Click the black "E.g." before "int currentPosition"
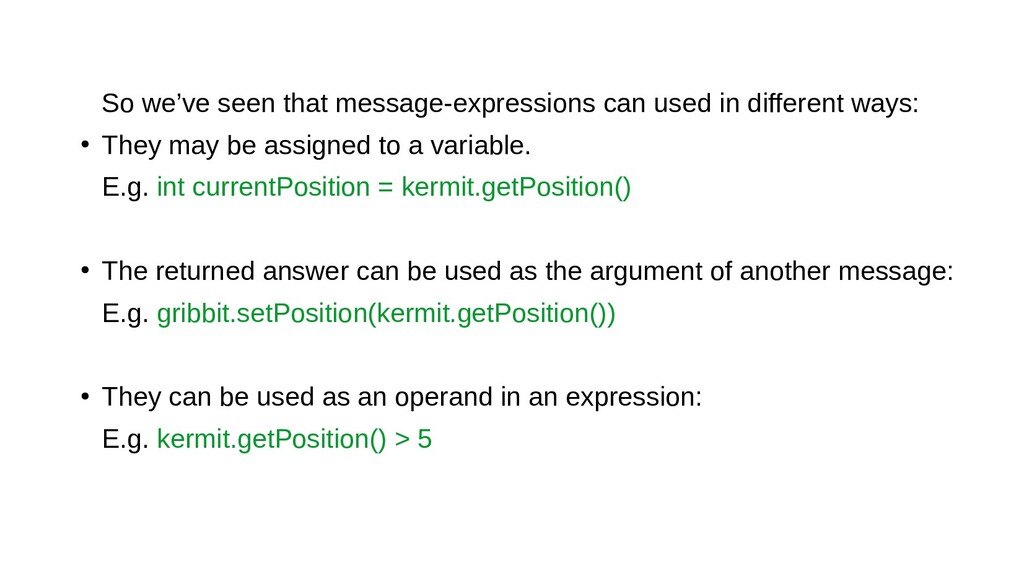1024x576 pixels. 125,187
